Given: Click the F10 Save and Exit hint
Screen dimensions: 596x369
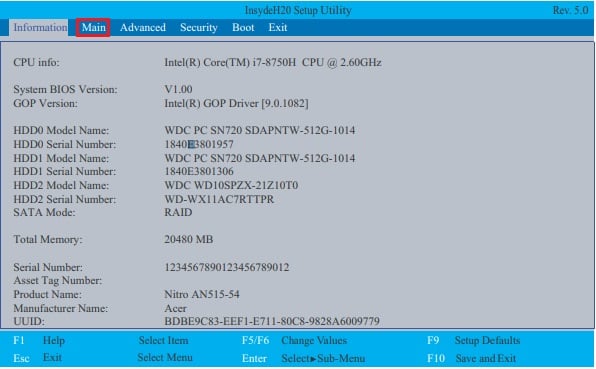Looking at the screenshot, I should pos(472,358).
